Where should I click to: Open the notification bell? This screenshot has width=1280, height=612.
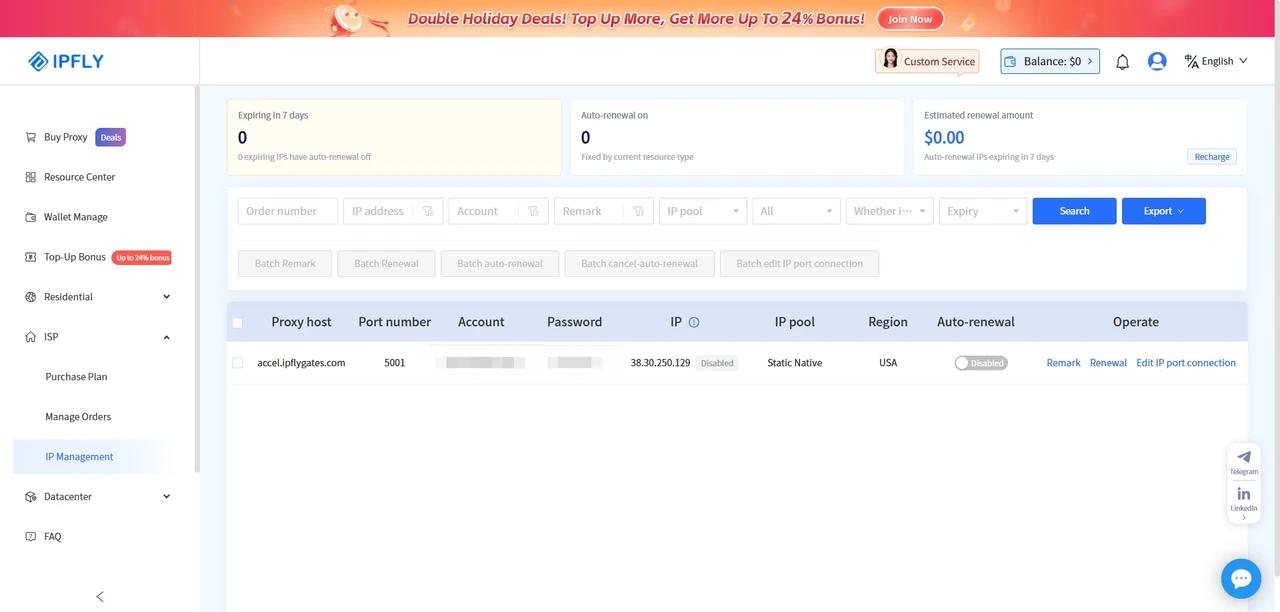click(1122, 62)
